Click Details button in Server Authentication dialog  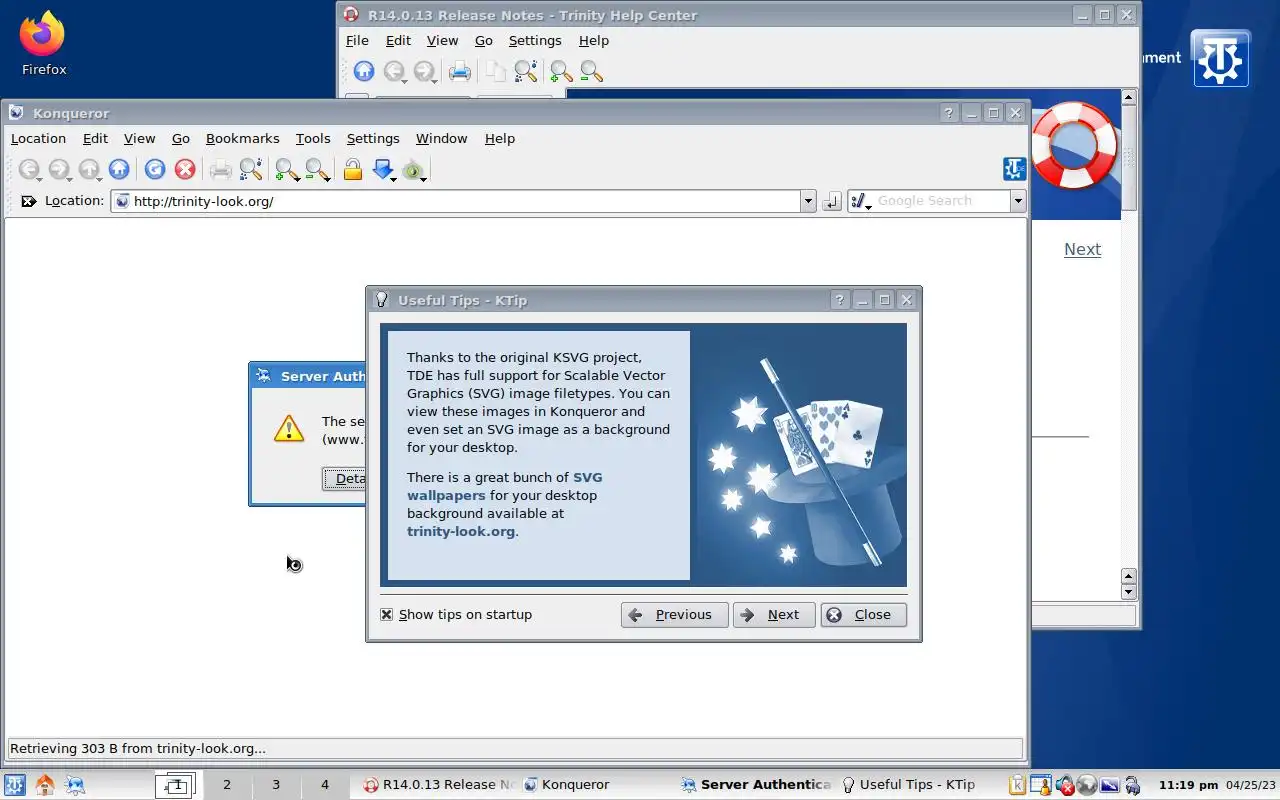click(344, 478)
